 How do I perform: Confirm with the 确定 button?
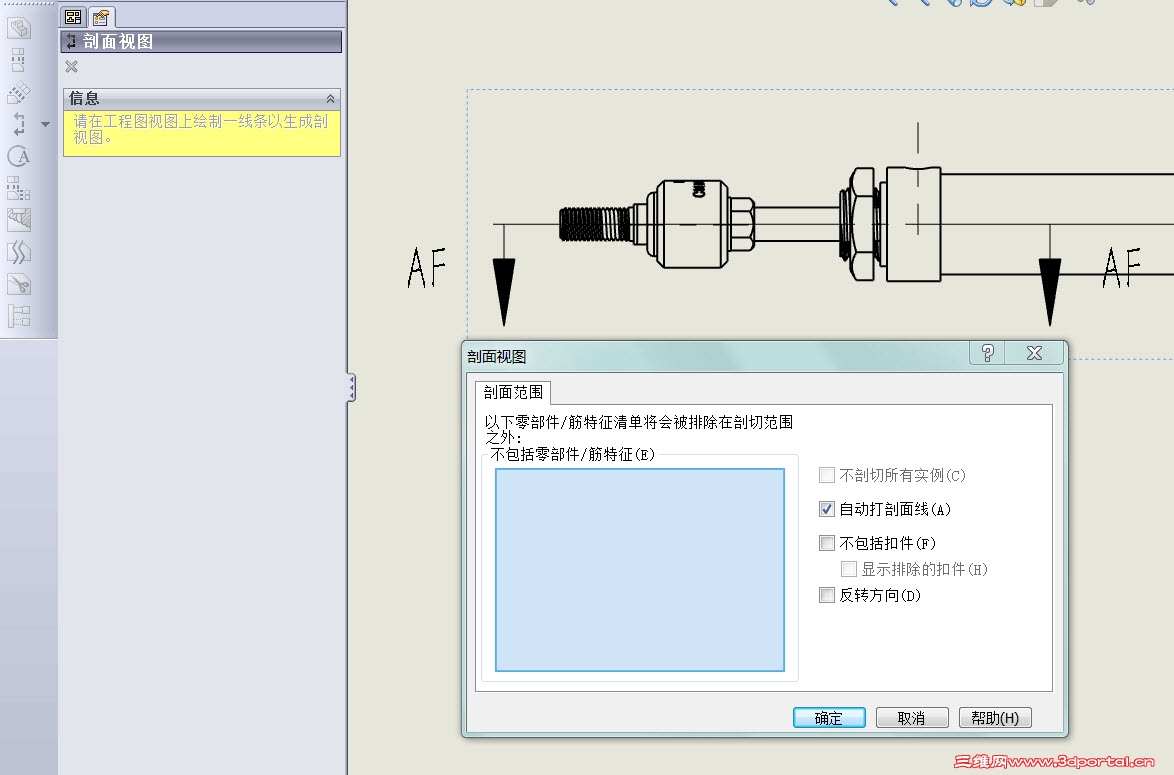[x=829, y=717]
